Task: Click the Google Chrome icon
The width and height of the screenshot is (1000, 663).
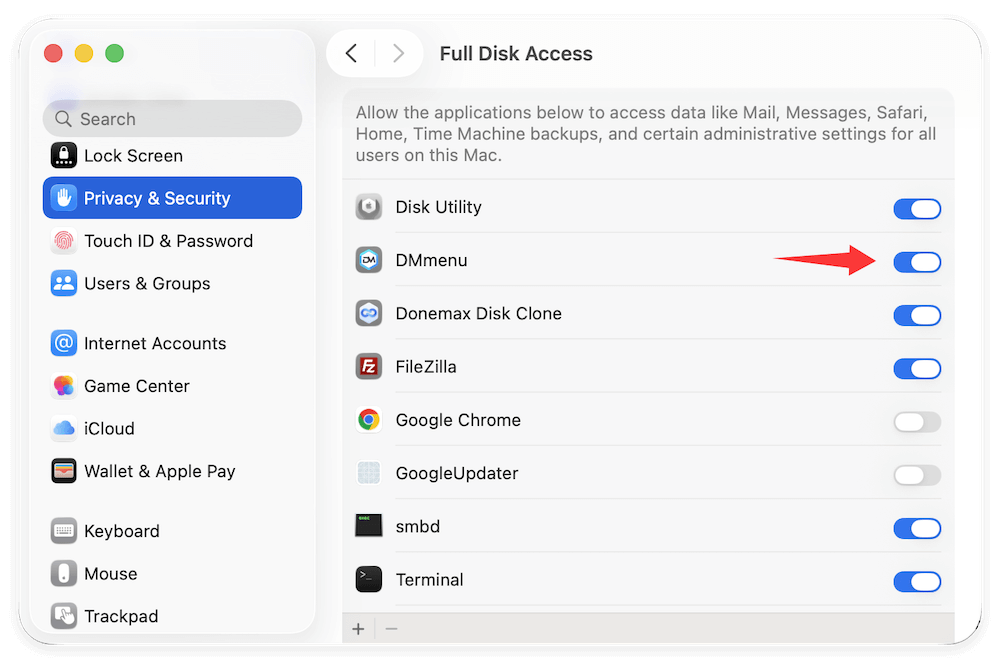Action: pyautogui.click(x=368, y=420)
